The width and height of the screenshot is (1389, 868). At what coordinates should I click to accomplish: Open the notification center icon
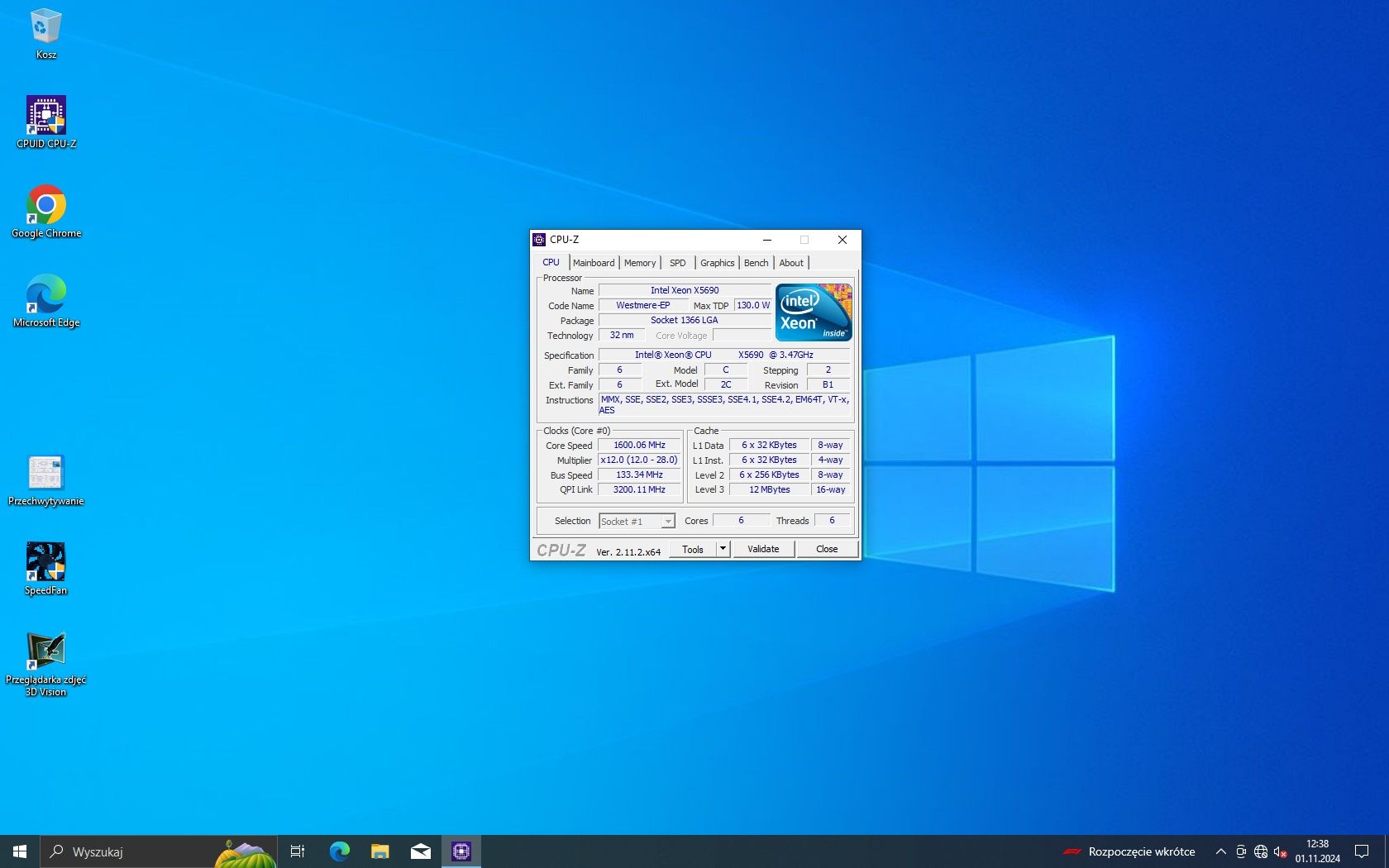click(x=1362, y=851)
